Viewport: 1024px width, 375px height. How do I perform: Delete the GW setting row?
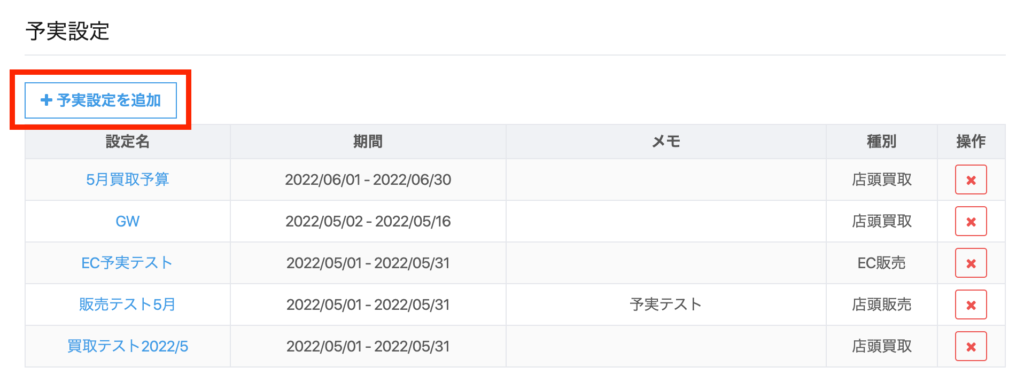(970, 222)
